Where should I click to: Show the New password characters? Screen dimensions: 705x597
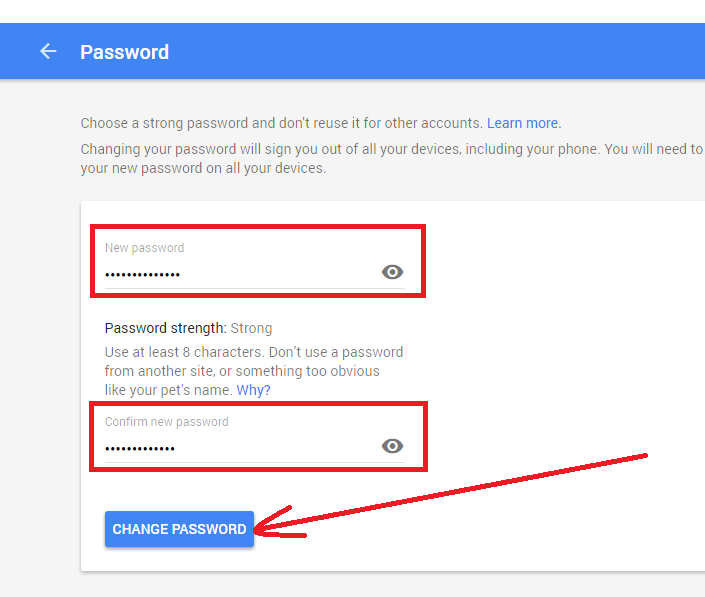pos(392,272)
